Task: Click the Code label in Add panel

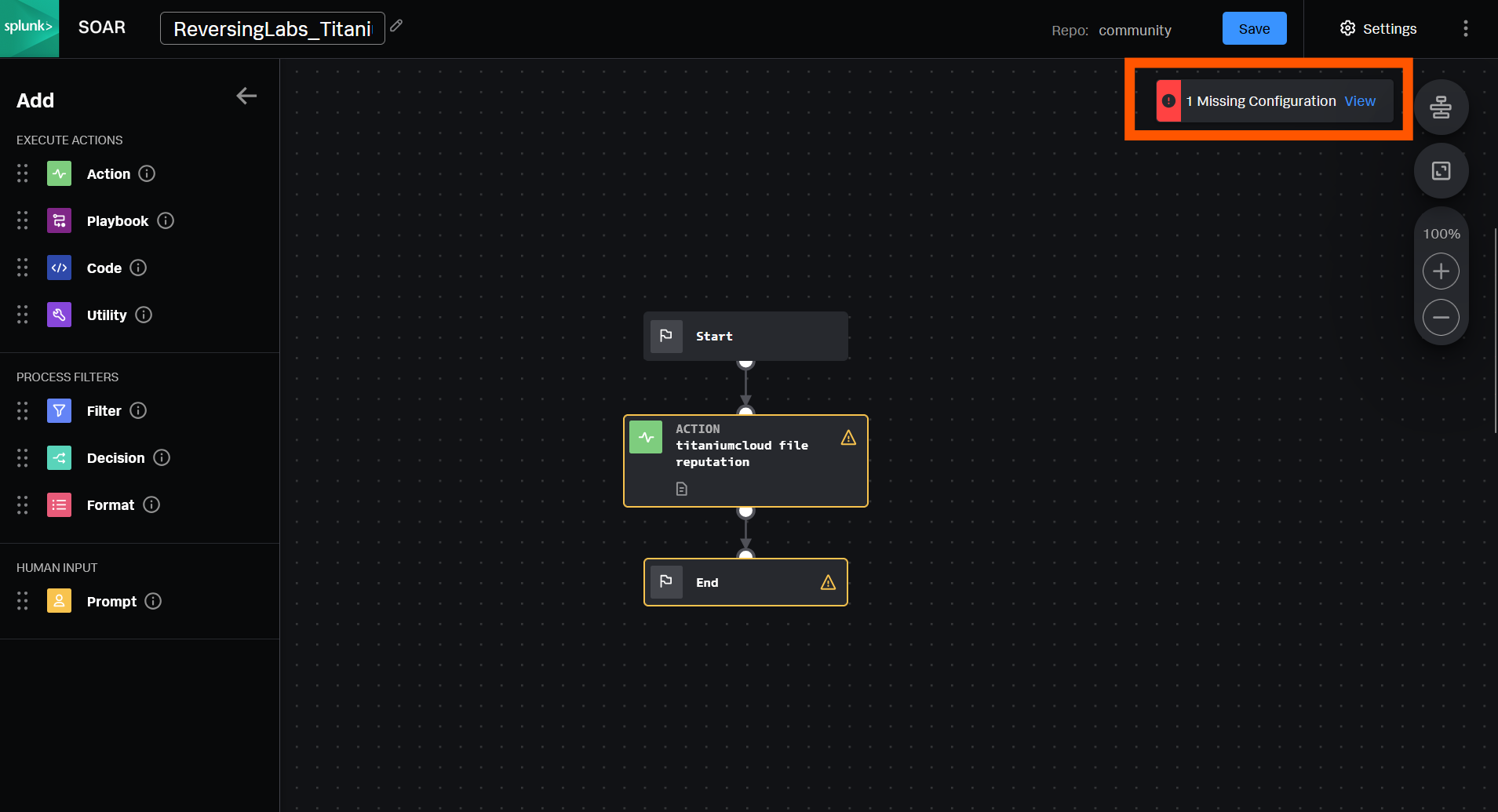Action: pos(104,268)
